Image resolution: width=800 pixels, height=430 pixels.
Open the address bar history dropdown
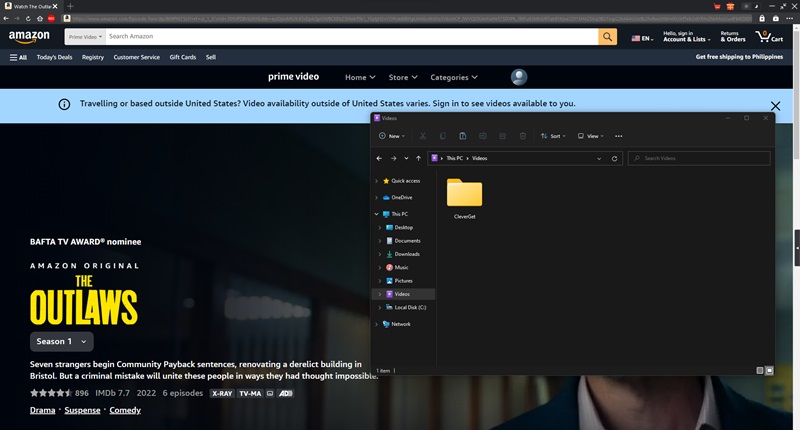599,159
